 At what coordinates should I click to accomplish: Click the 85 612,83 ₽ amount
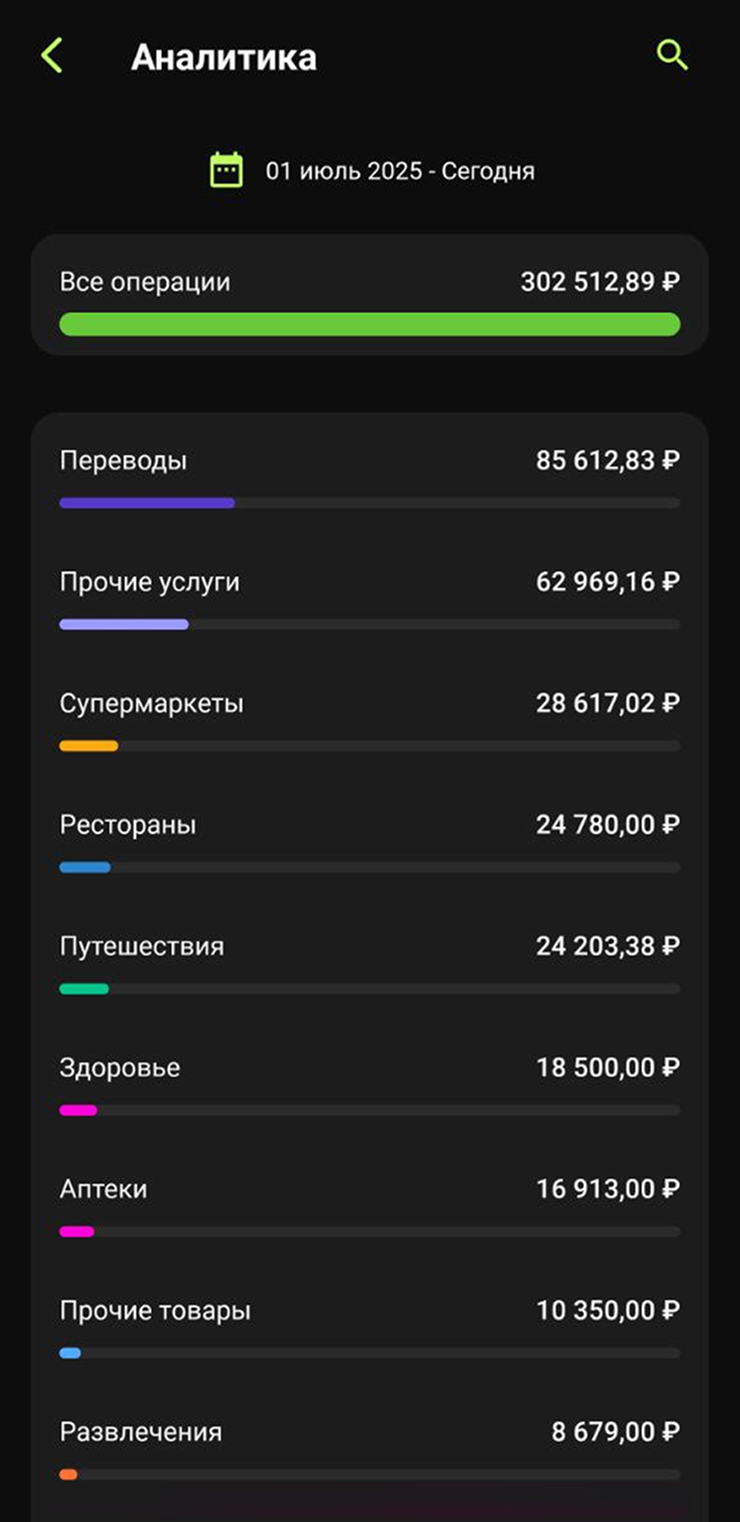608,461
